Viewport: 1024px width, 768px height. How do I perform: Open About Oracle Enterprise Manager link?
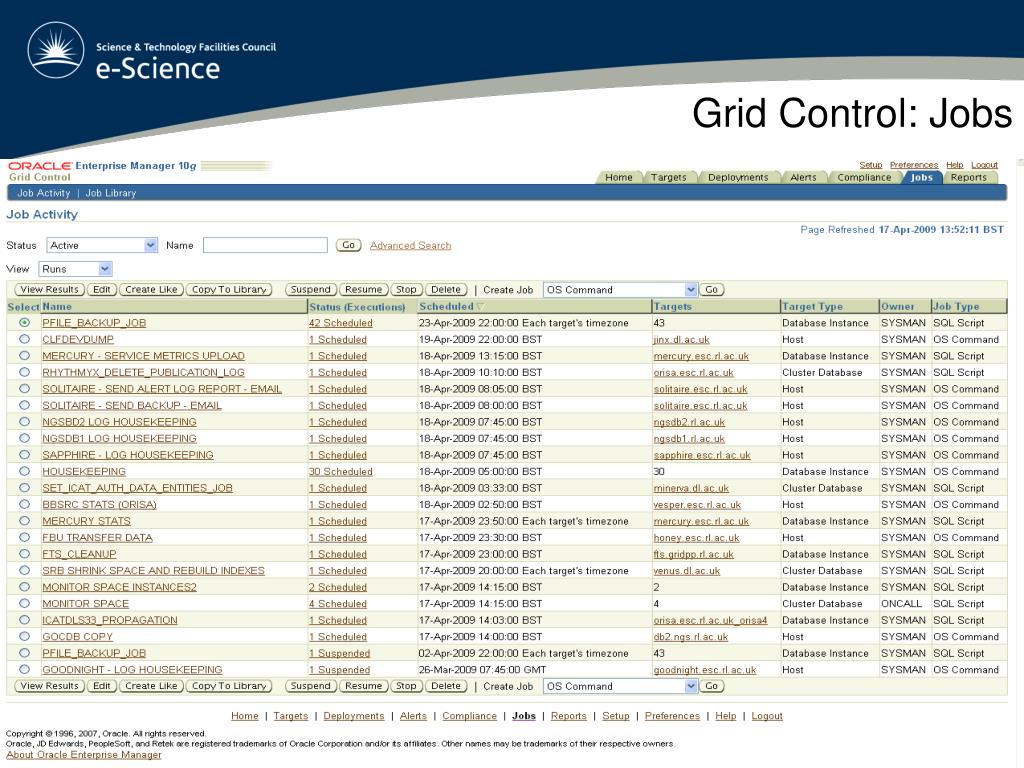coord(84,755)
